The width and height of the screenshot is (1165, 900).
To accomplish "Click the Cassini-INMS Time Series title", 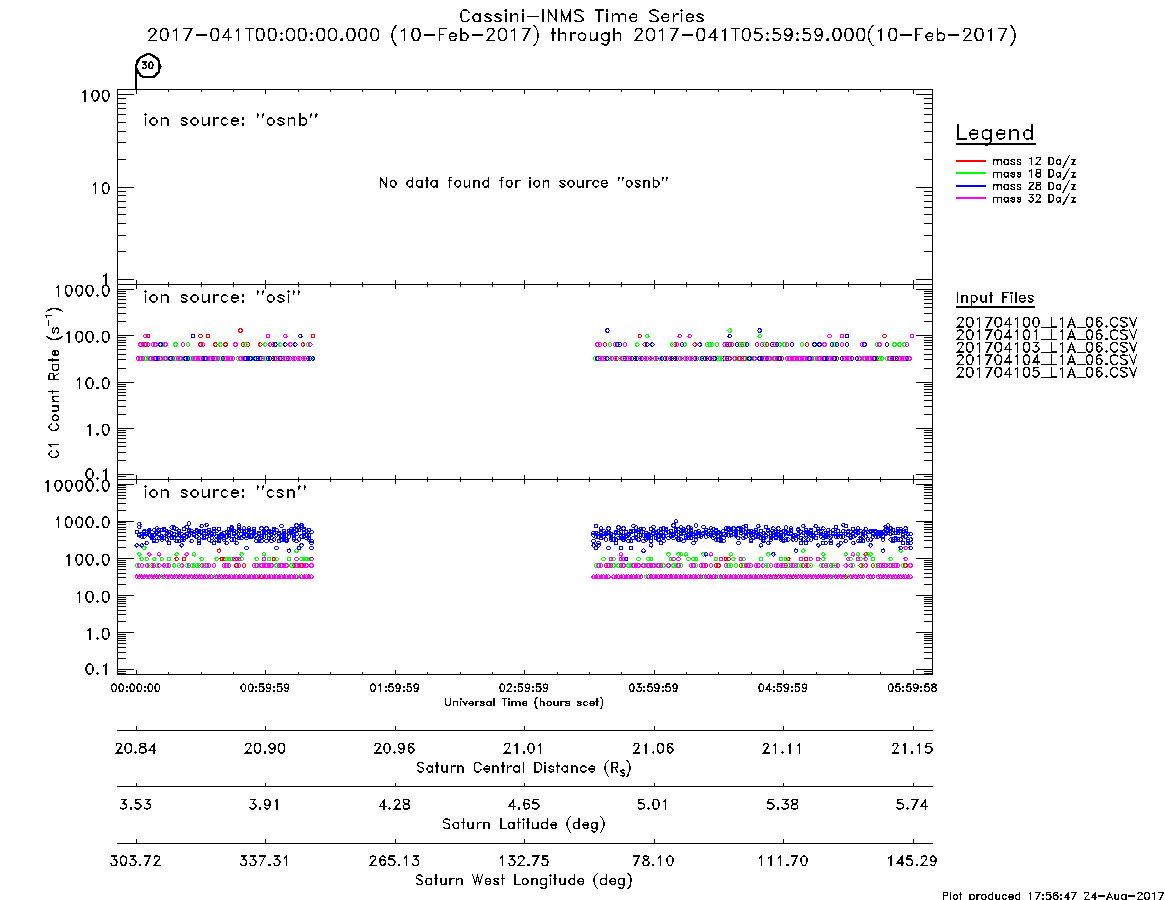I will (x=581, y=16).
